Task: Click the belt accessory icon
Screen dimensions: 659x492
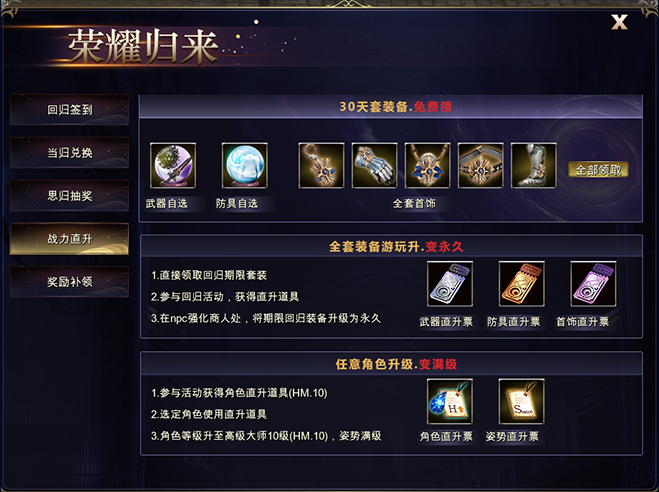Action: (480, 165)
